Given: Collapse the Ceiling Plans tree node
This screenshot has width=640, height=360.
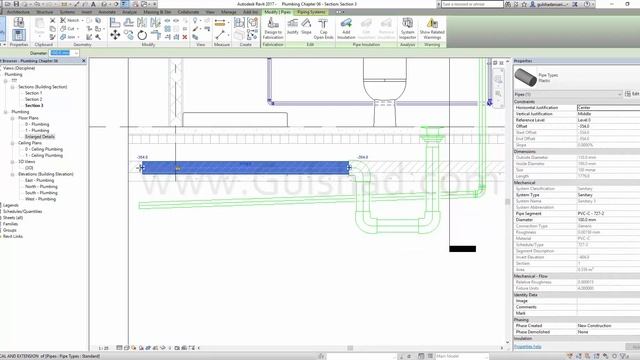Looking at the screenshot, I should coord(12,143).
